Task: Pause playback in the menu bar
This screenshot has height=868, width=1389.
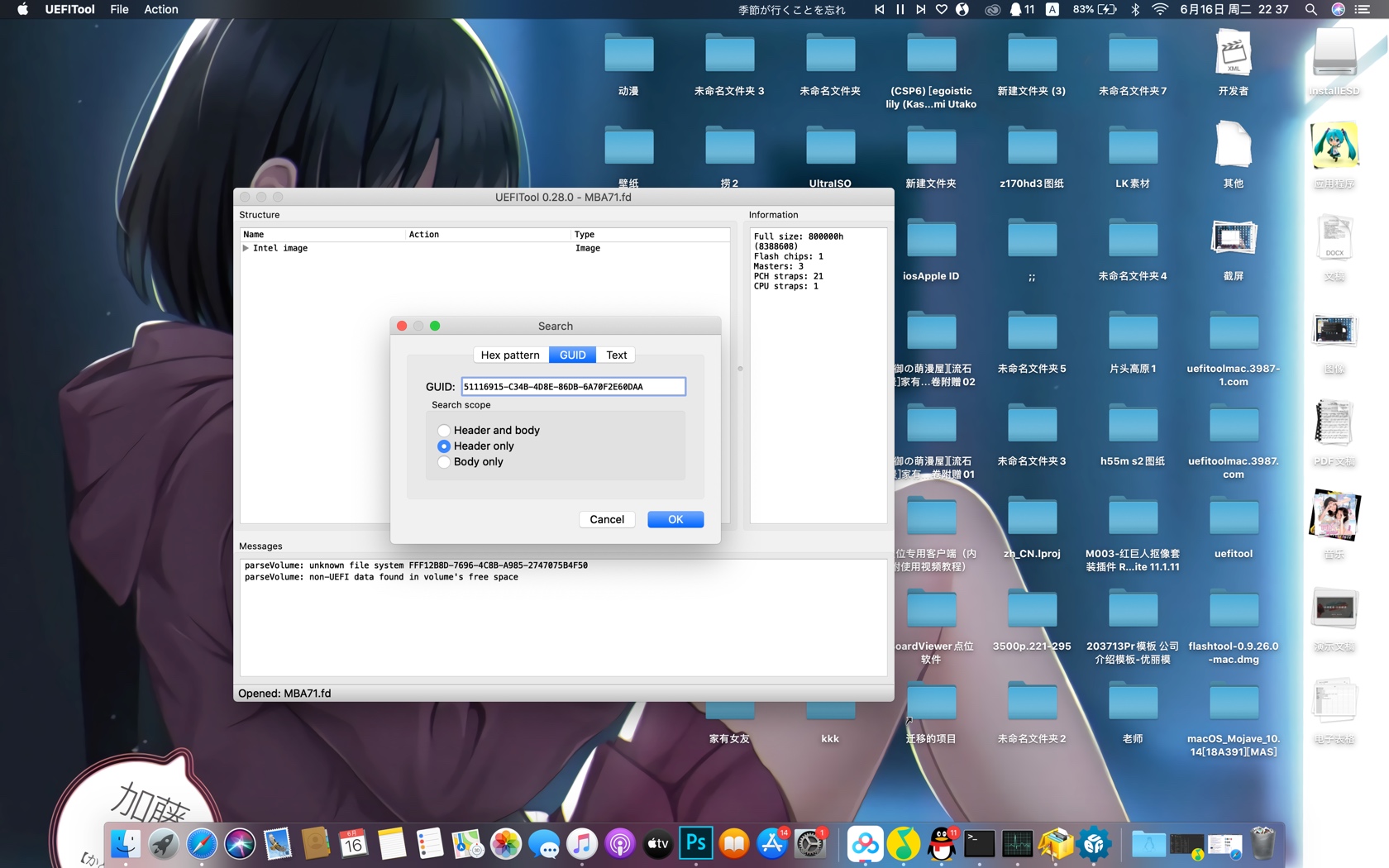Action: pyautogui.click(x=900, y=9)
